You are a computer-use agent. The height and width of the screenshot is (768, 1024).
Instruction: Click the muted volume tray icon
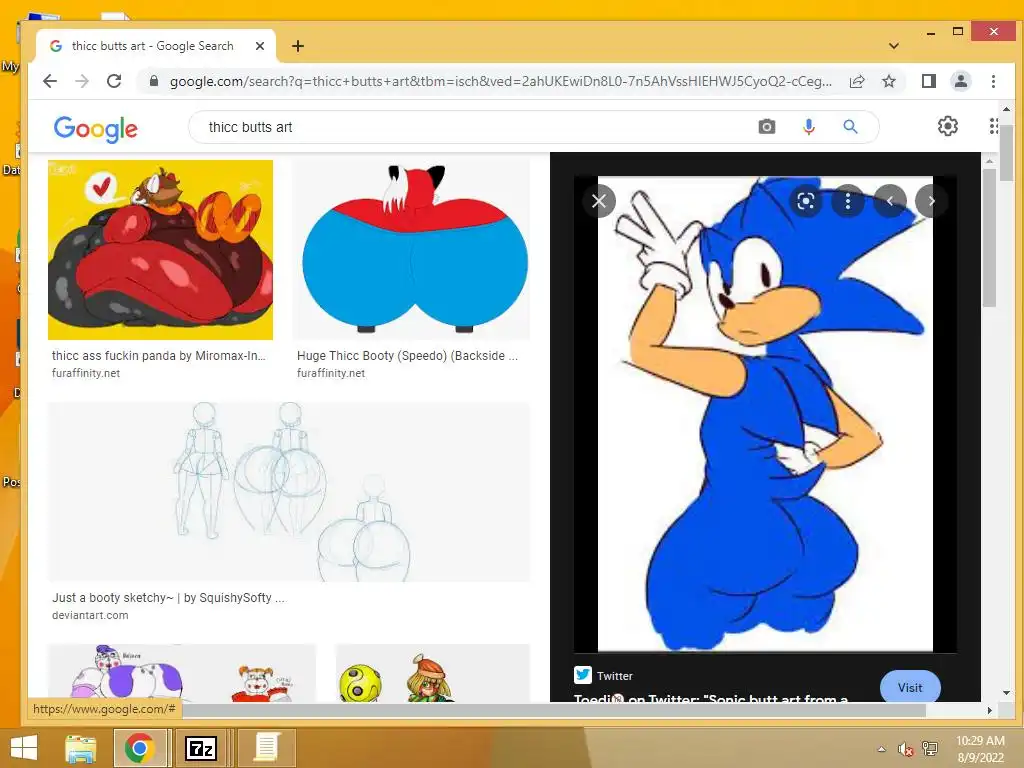tap(905, 749)
